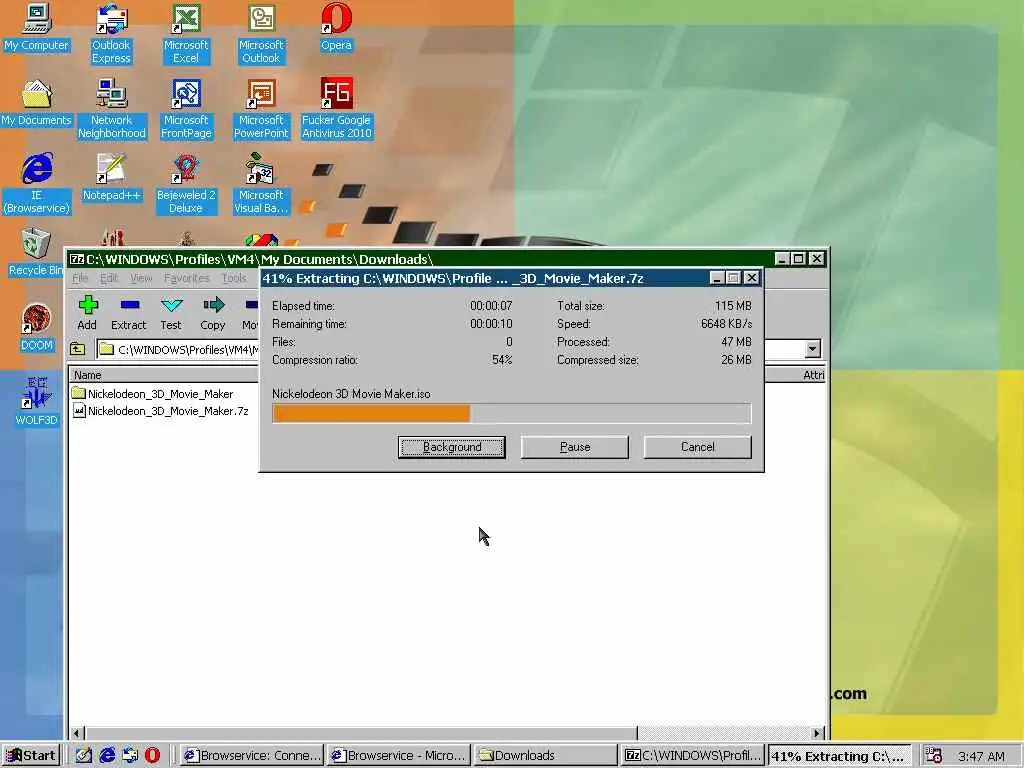Select the Microsoft FrontPage shortcut

pyautogui.click(x=186, y=109)
